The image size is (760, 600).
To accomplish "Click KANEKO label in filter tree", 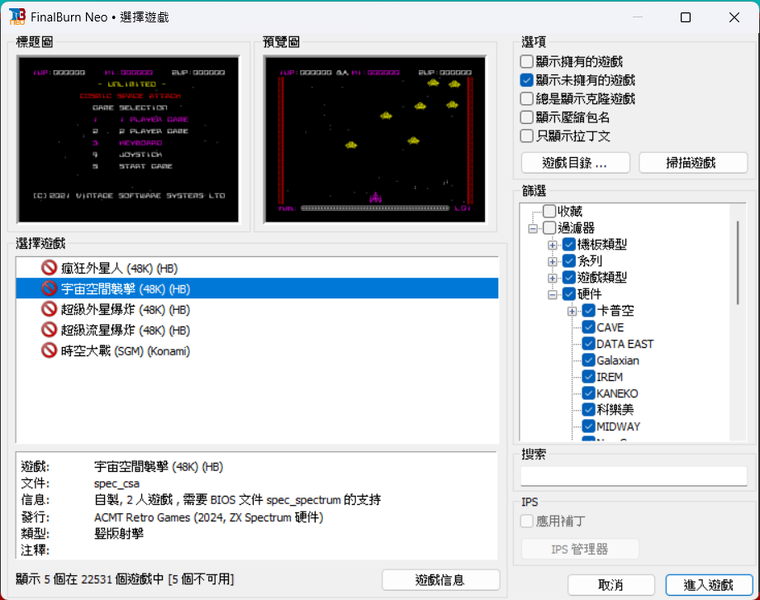I will click(x=617, y=393).
